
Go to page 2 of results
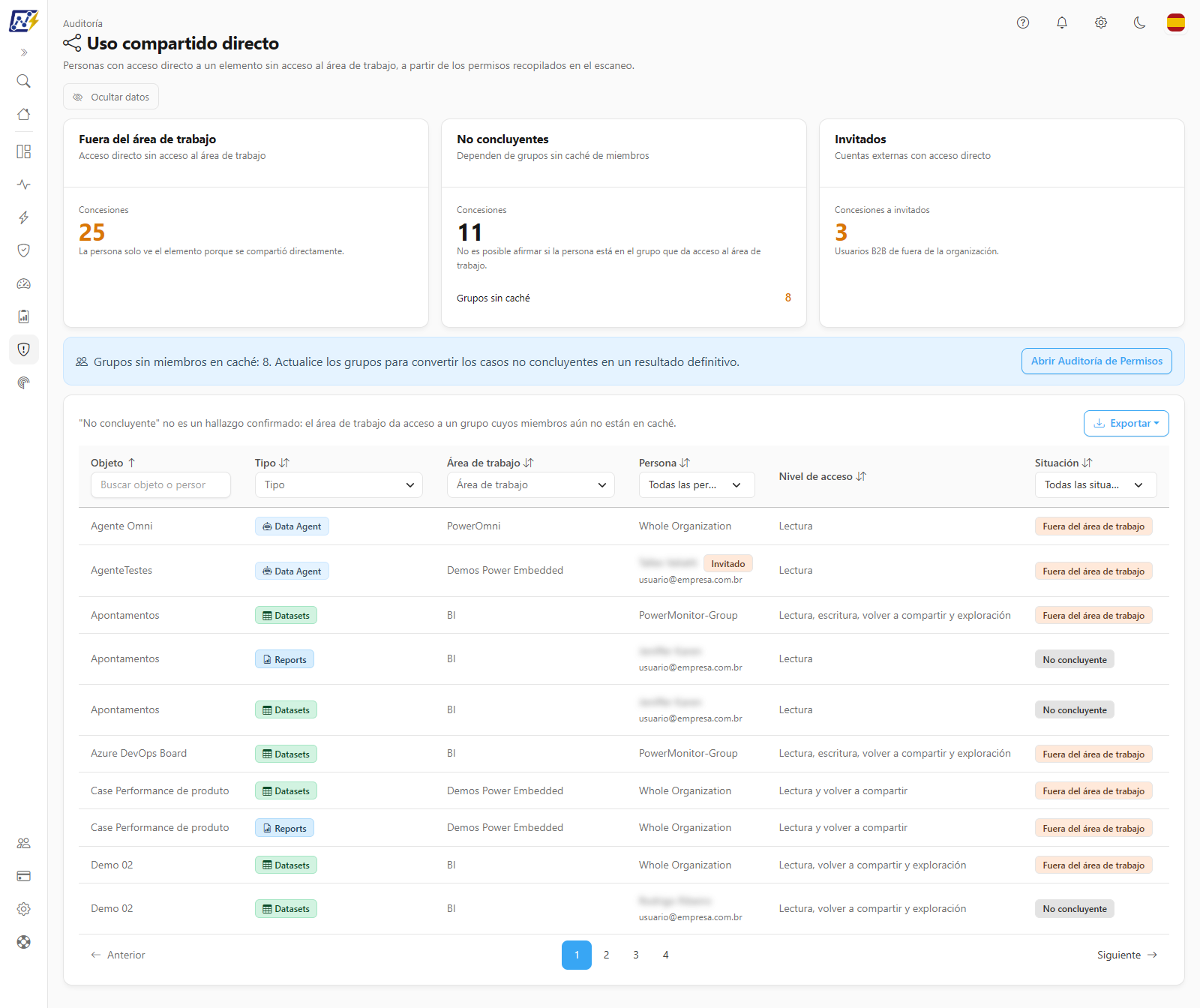(x=606, y=955)
